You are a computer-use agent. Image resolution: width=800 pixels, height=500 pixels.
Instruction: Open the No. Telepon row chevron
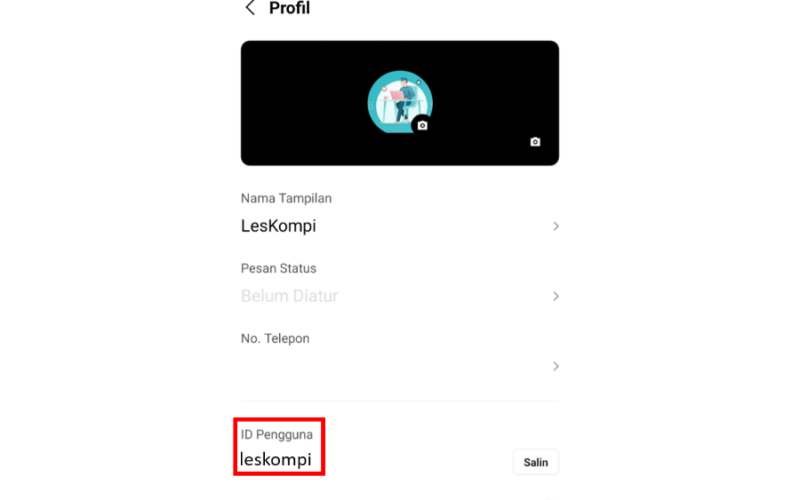click(556, 366)
